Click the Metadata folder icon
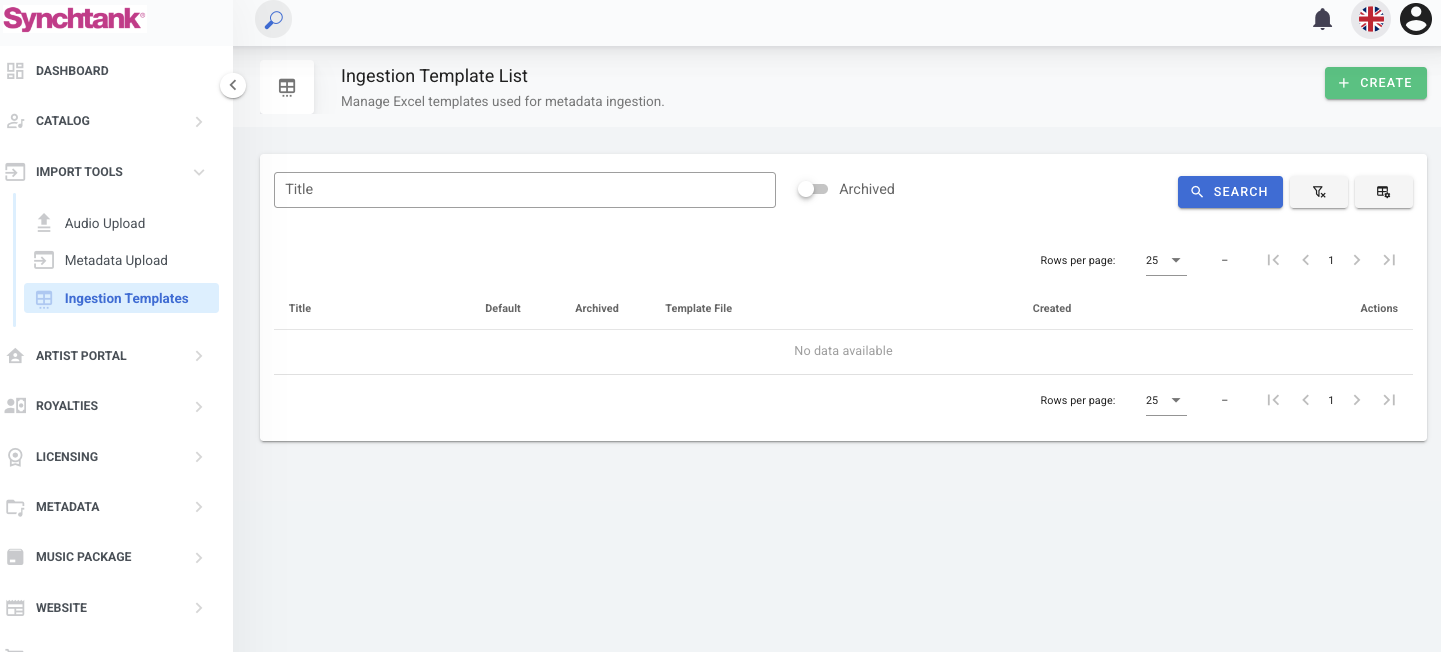Viewport: 1441px width, 652px height. (x=15, y=507)
